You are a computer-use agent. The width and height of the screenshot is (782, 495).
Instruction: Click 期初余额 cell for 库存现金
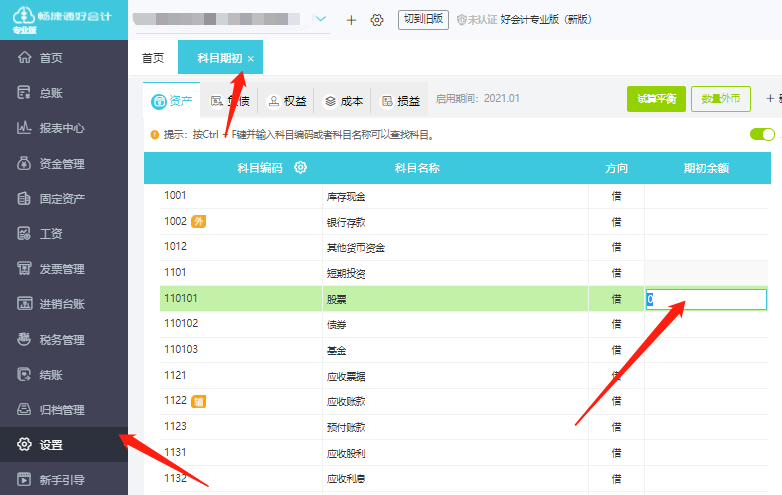[x=706, y=196]
